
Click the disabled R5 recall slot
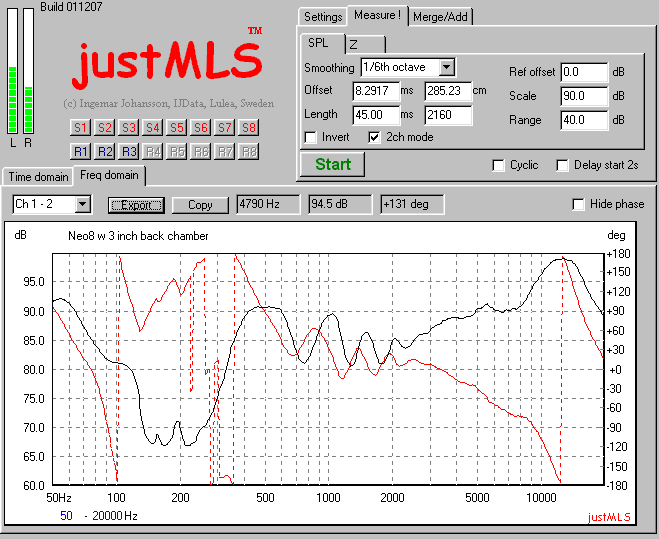click(177, 152)
